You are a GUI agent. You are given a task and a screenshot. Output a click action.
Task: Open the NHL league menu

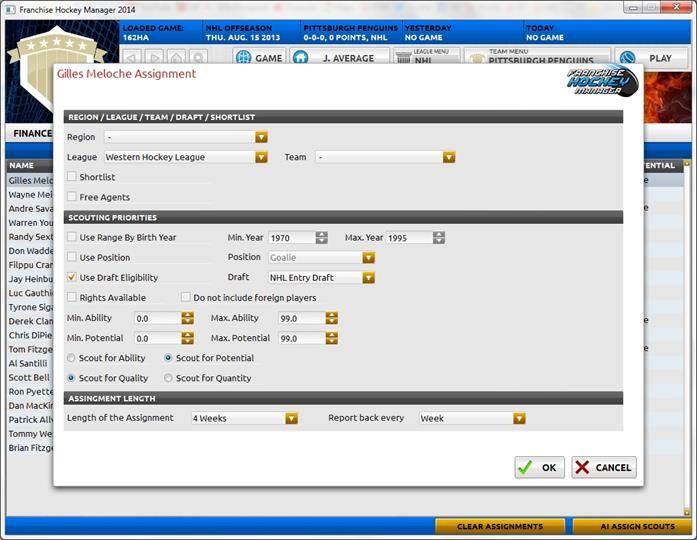tap(427, 58)
